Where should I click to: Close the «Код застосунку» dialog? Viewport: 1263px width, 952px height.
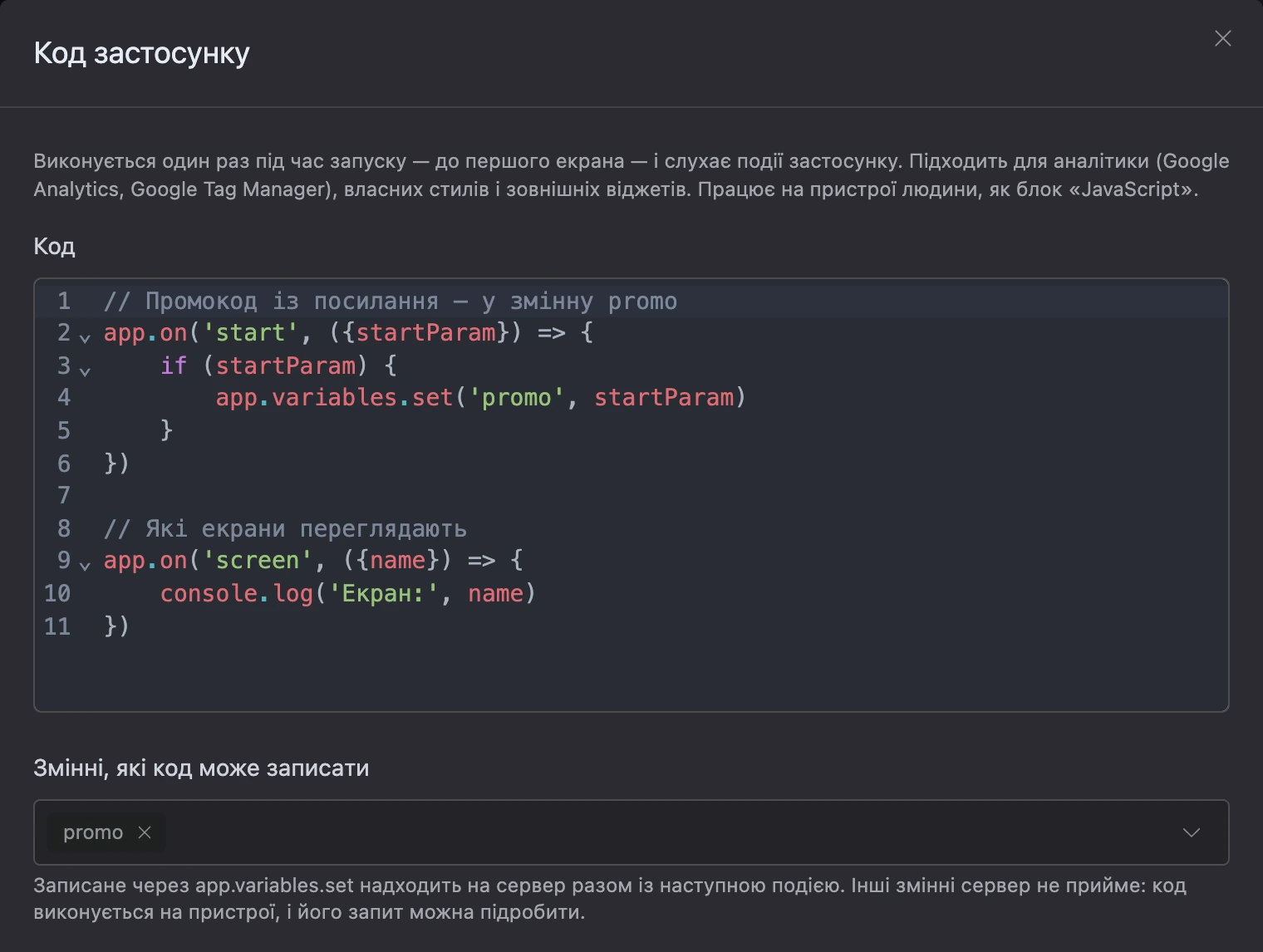click(x=1222, y=39)
